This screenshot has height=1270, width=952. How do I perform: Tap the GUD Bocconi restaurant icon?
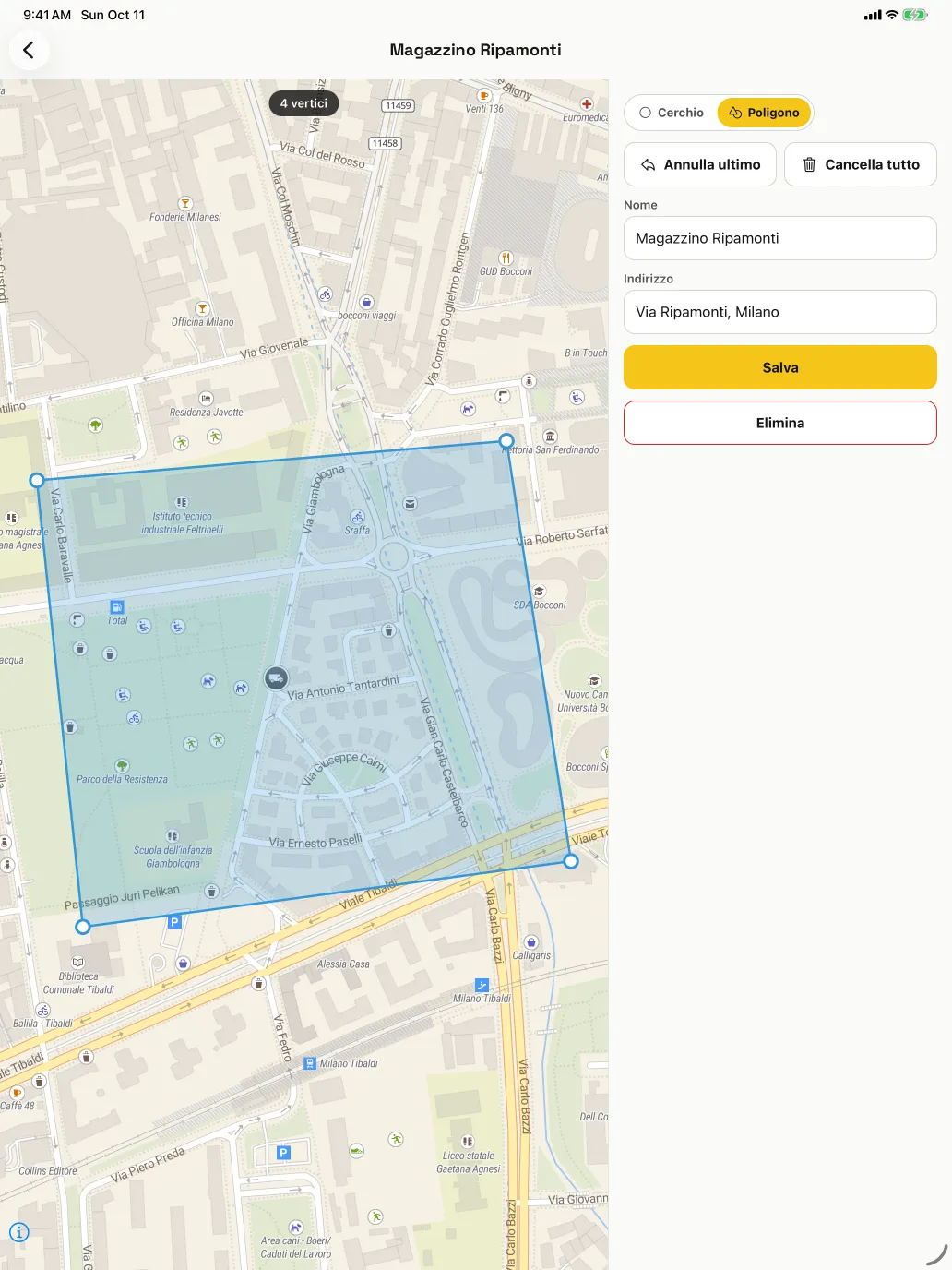tap(506, 258)
